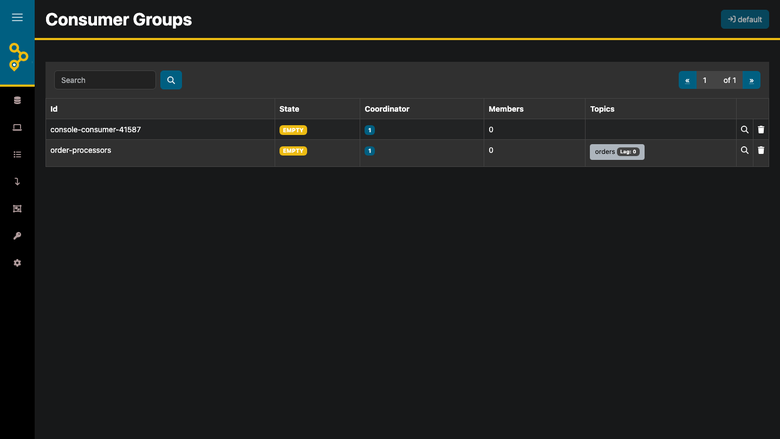
Task: View details of console-consumer-41587 group
Action: pyautogui.click(x=744, y=129)
